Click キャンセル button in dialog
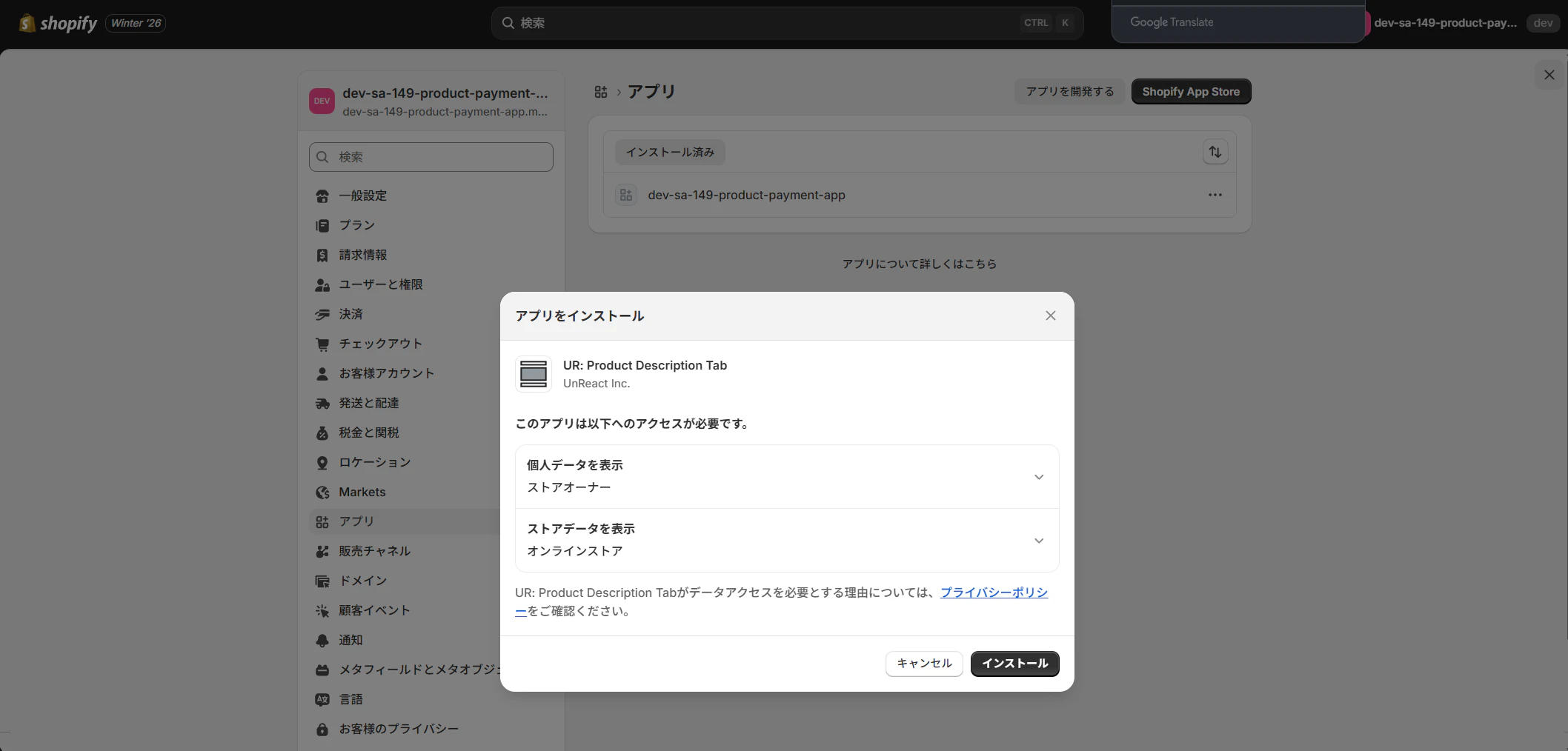The width and height of the screenshot is (1568, 751). [924, 664]
